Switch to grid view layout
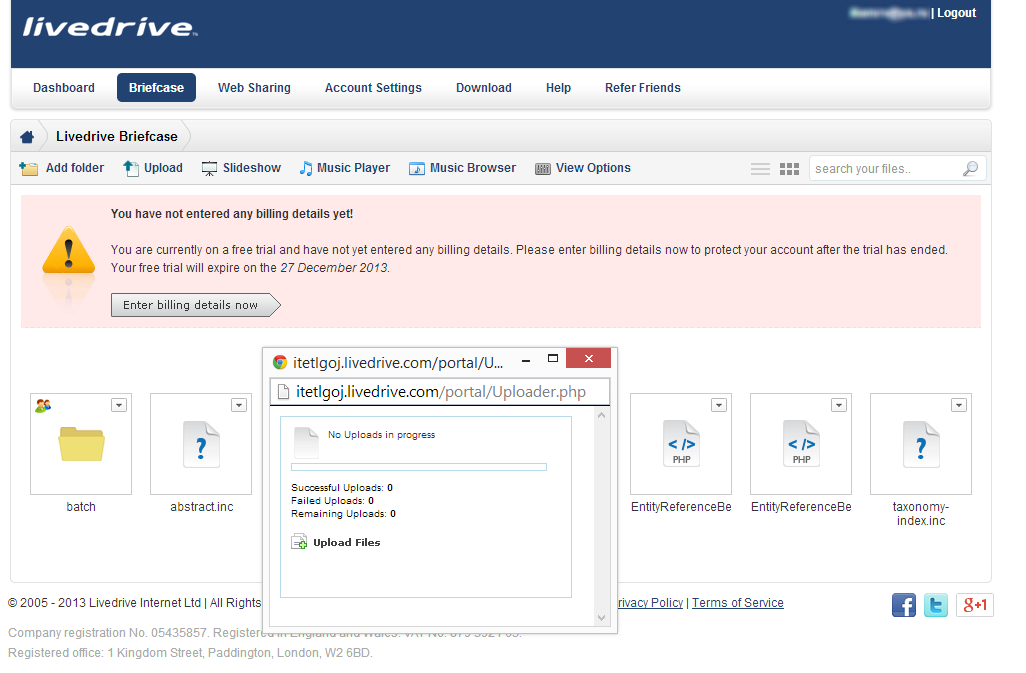 (790, 169)
